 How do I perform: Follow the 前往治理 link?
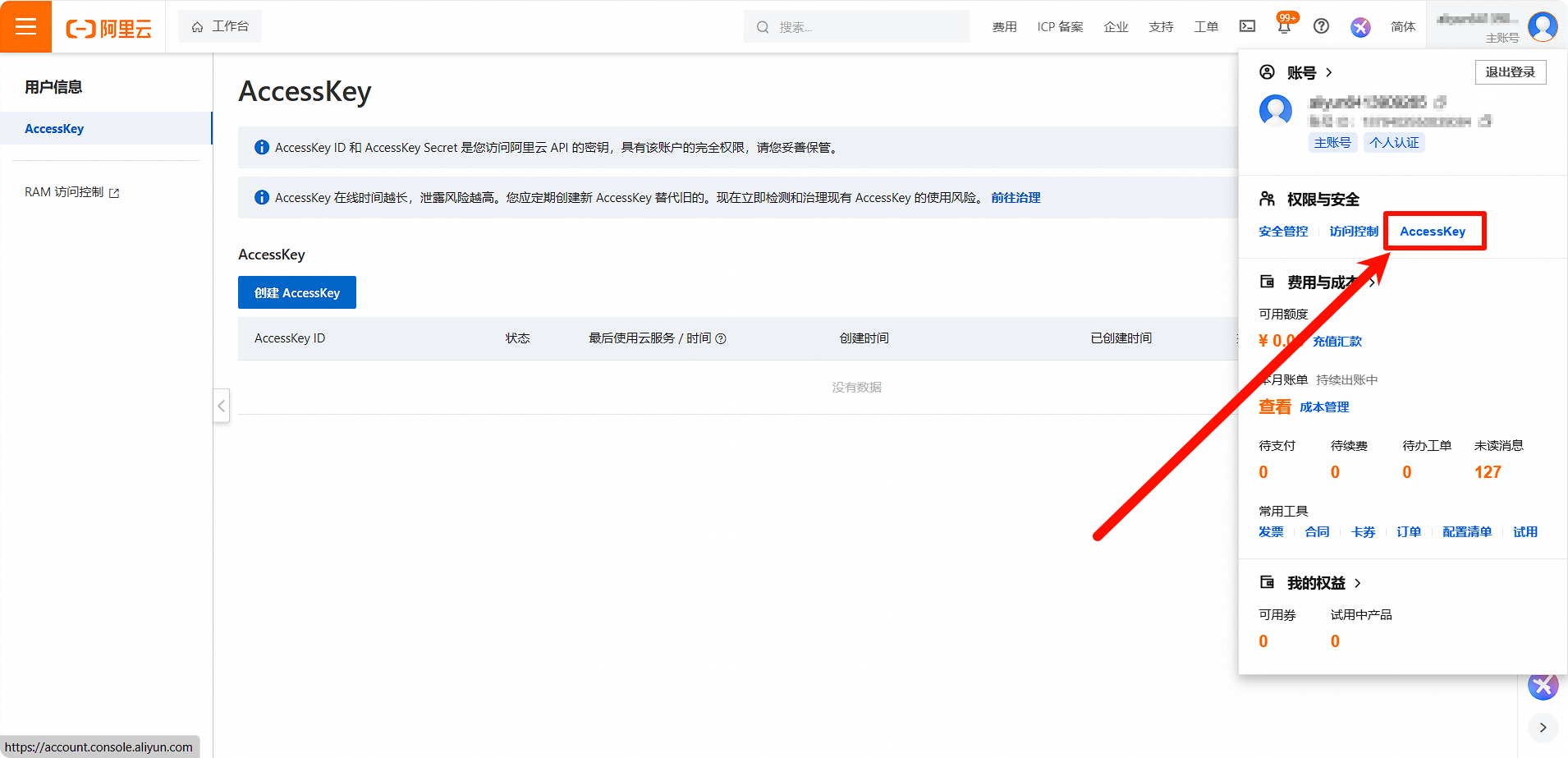pos(1016,198)
